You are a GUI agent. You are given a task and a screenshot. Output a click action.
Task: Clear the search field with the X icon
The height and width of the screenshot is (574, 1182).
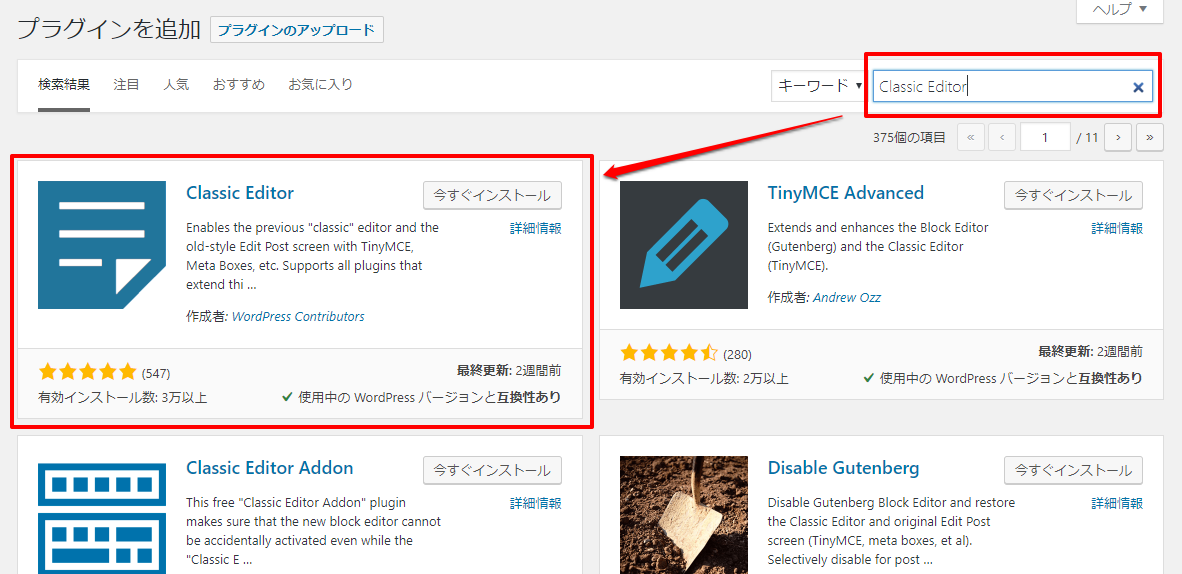[x=1138, y=87]
